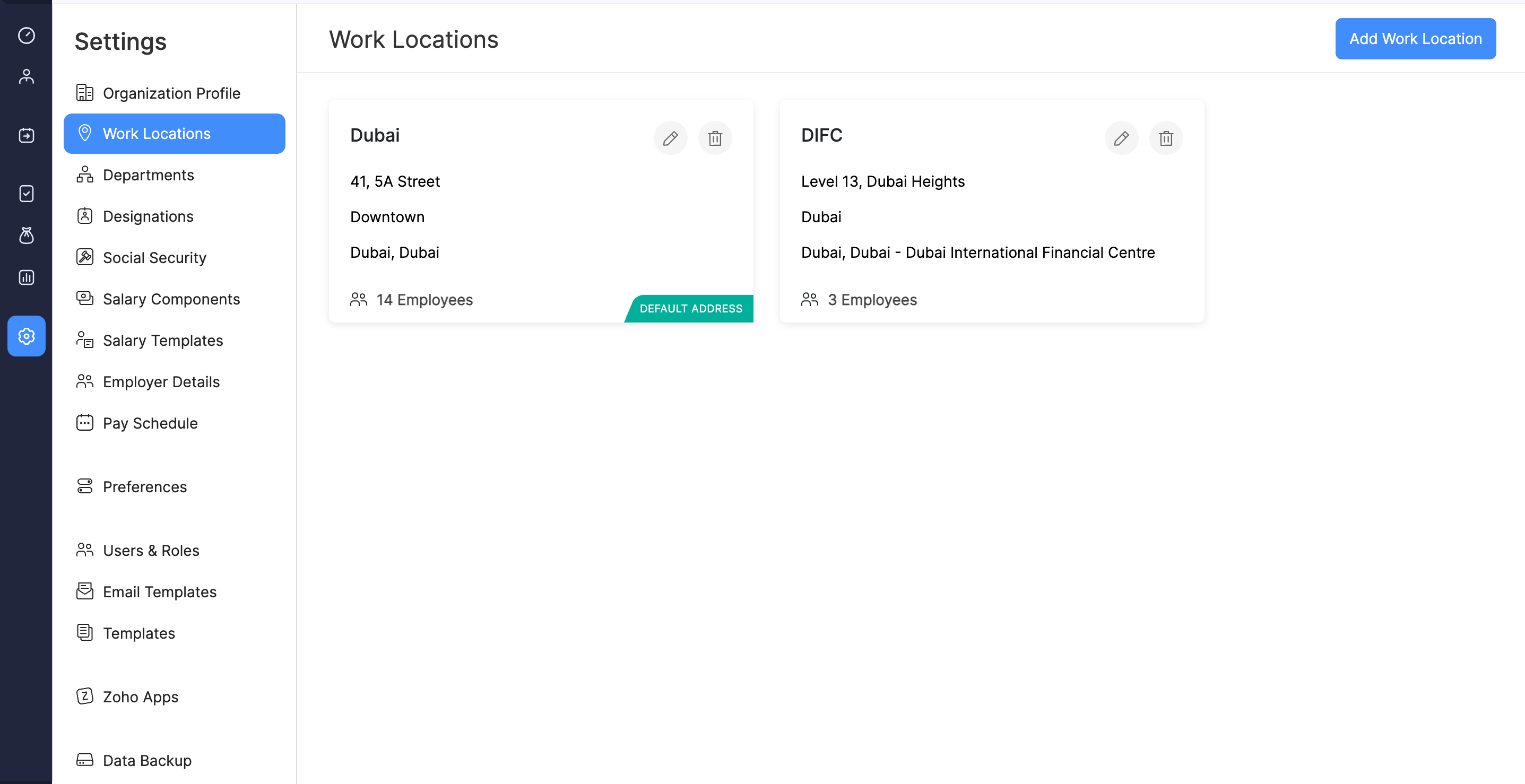Image resolution: width=1525 pixels, height=784 pixels.
Task: Open Loans via the money bag icon
Action: [26, 236]
